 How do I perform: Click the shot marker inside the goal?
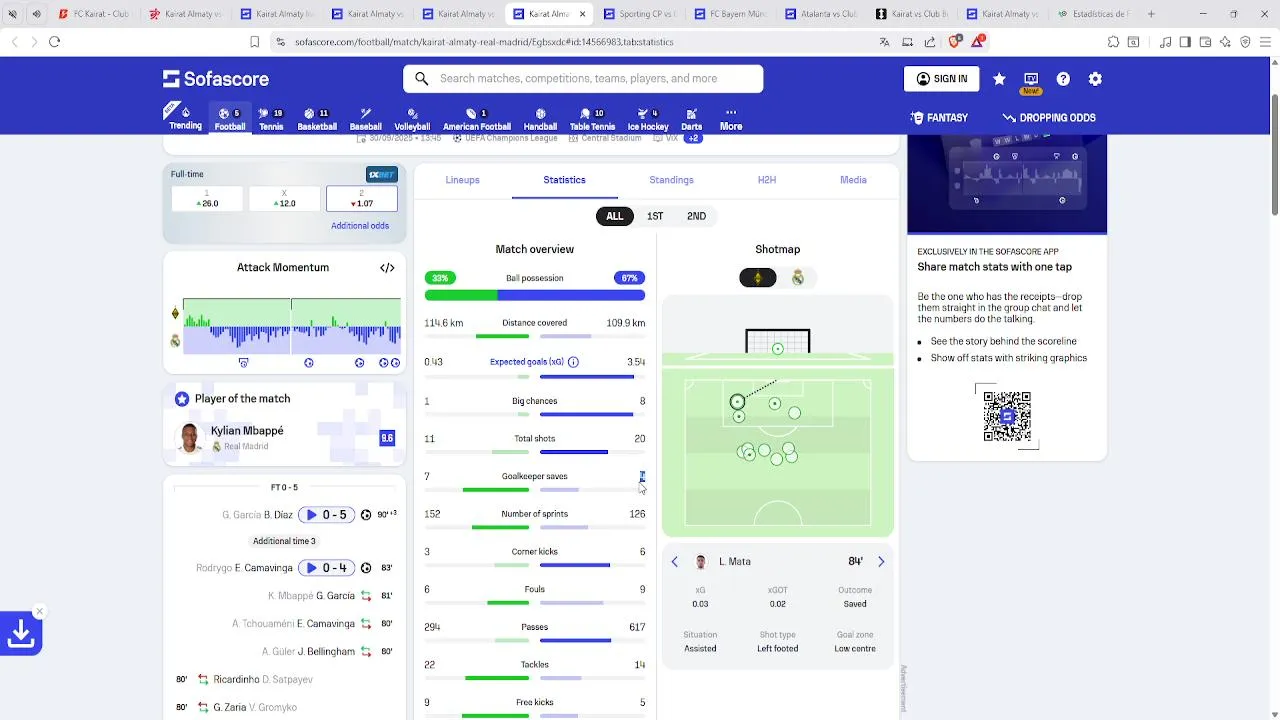pos(778,349)
